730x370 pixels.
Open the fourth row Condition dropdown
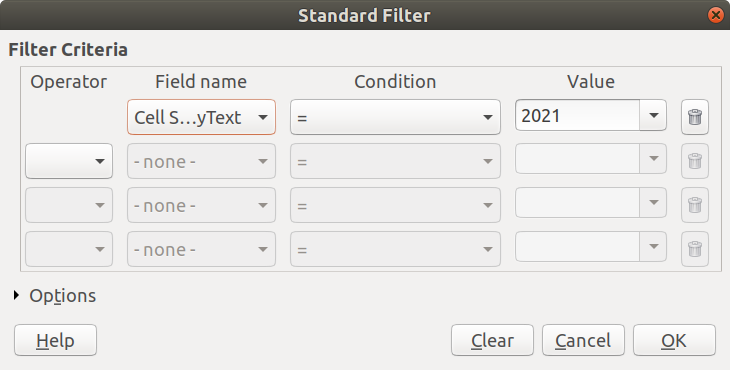(x=395, y=249)
